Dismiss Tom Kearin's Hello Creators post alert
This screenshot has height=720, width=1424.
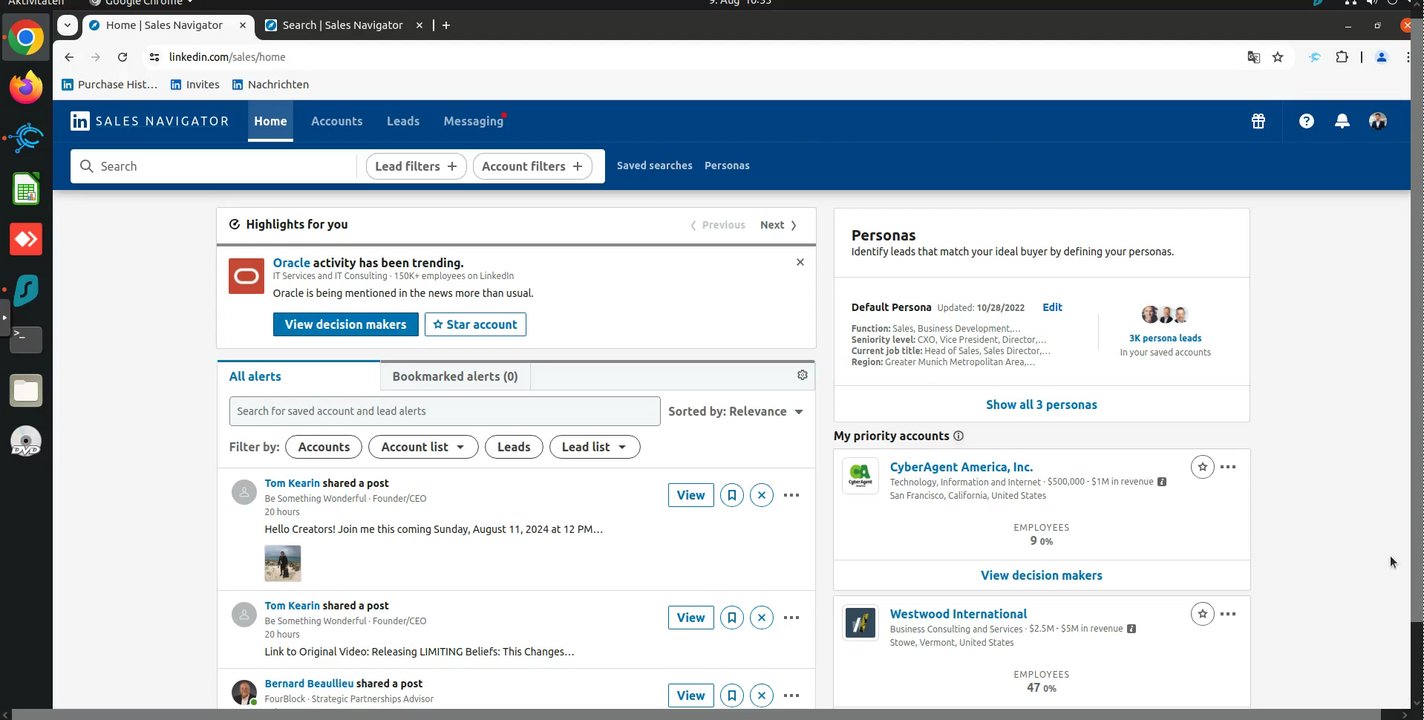(762, 495)
